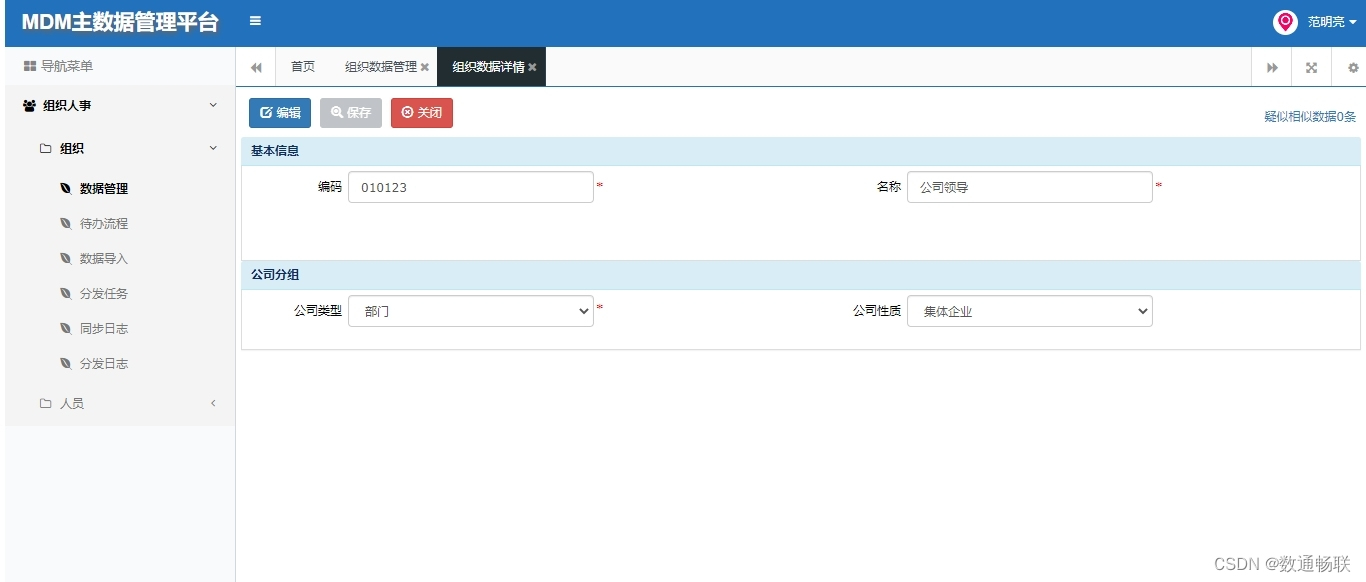
Task: Open 分发日志 in sidebar
Action: click(104, 363)
